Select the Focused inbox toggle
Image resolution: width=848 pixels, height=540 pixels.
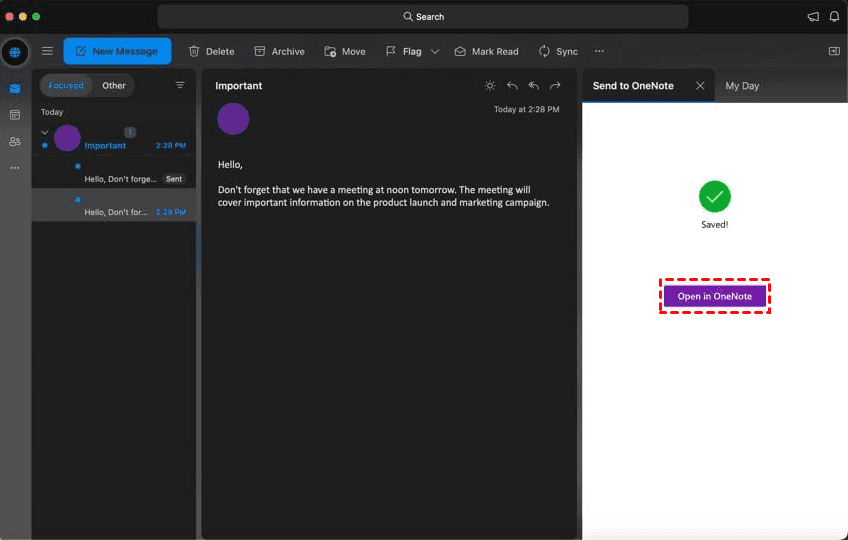point(66,85)
